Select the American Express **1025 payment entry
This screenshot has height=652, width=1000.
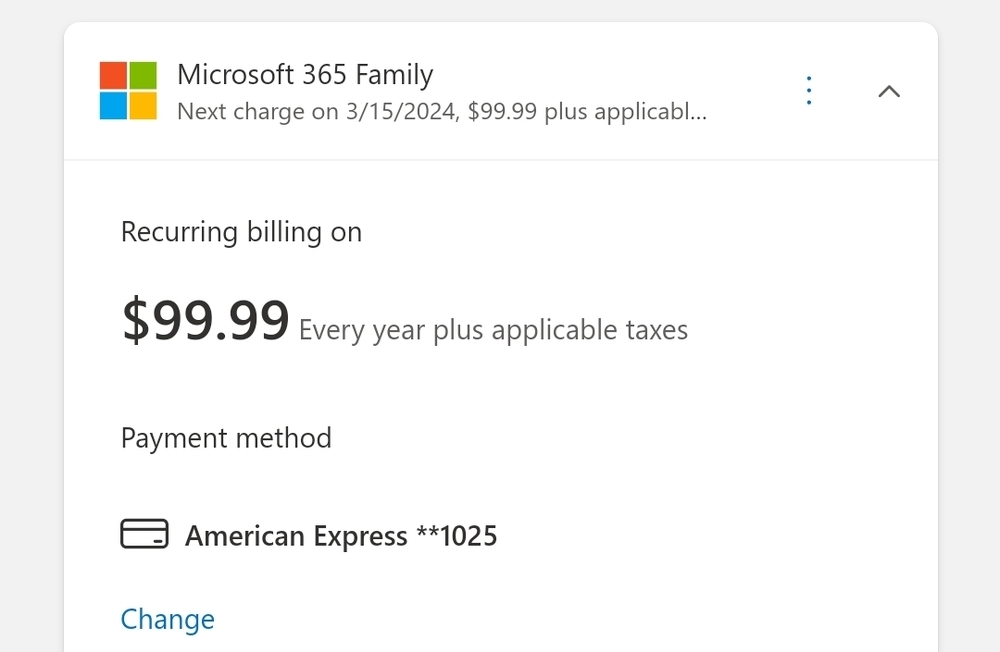(340, 535)
